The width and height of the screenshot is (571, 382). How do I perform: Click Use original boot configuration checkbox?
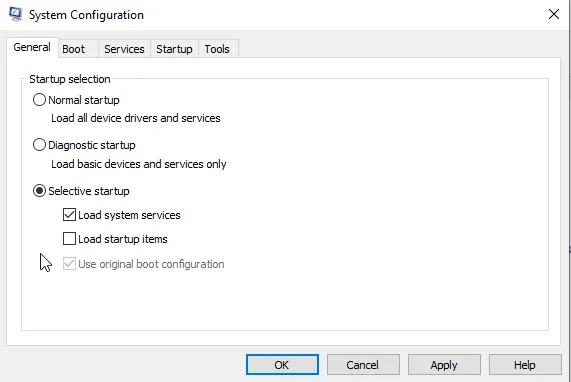69,264
